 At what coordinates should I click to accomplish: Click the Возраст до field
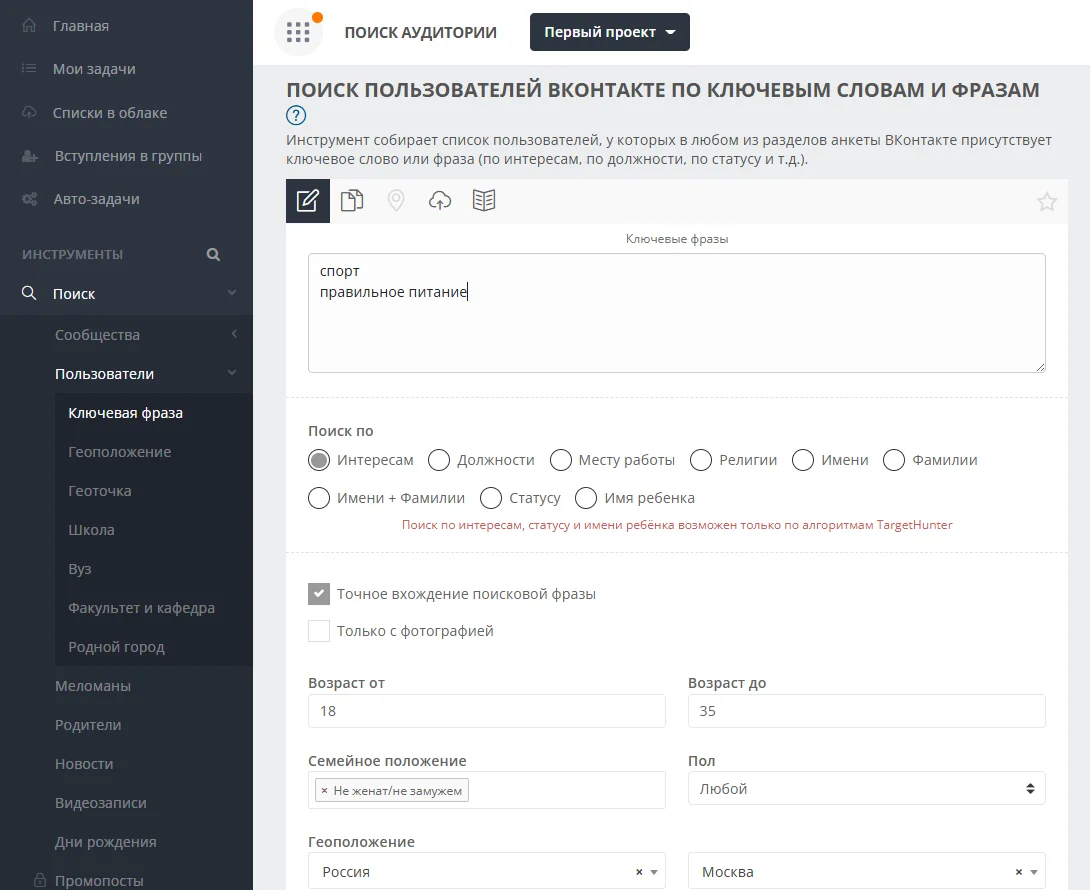pyautogui.click(x=866, y=711)
